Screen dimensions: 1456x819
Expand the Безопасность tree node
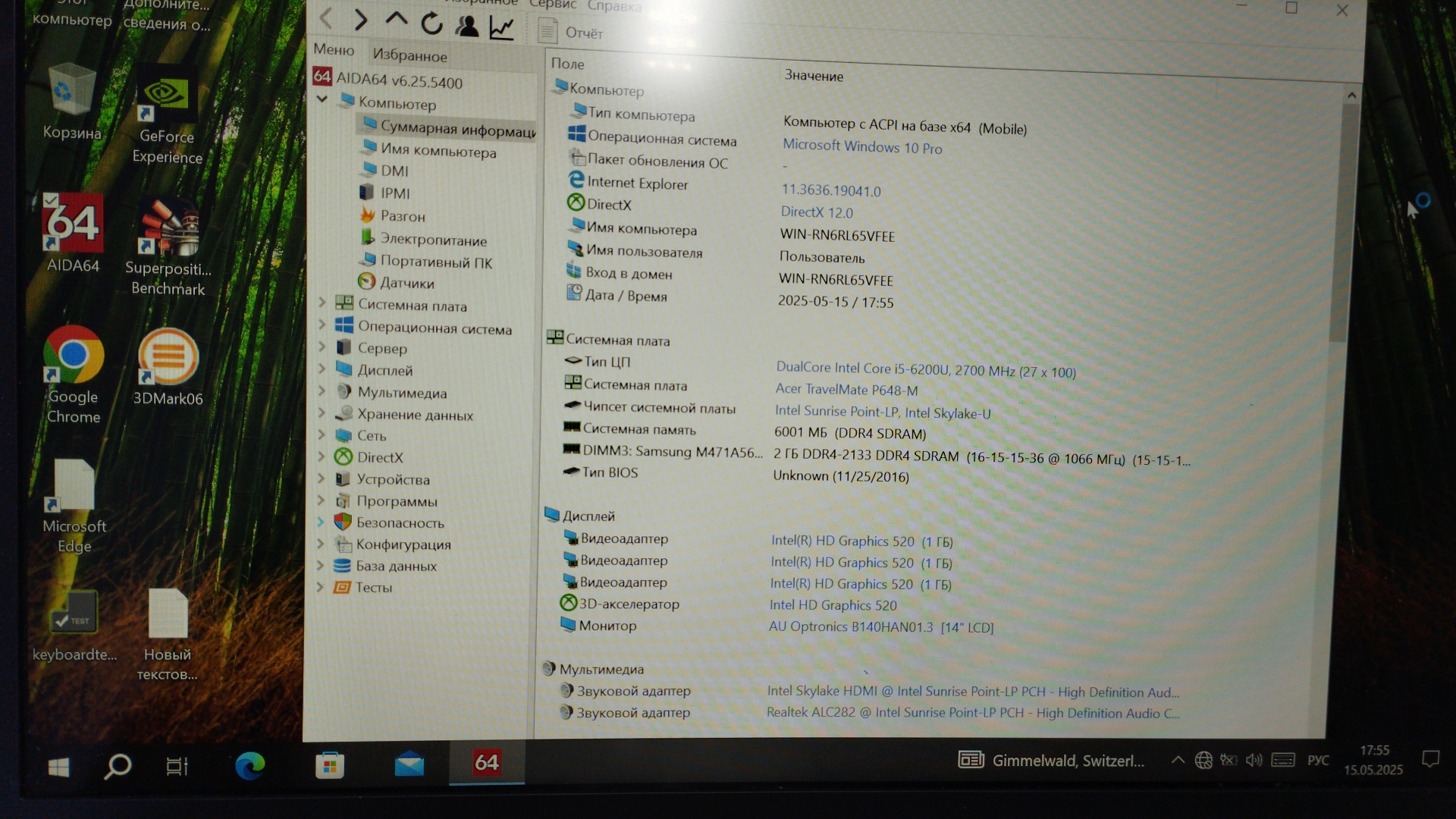320,522
